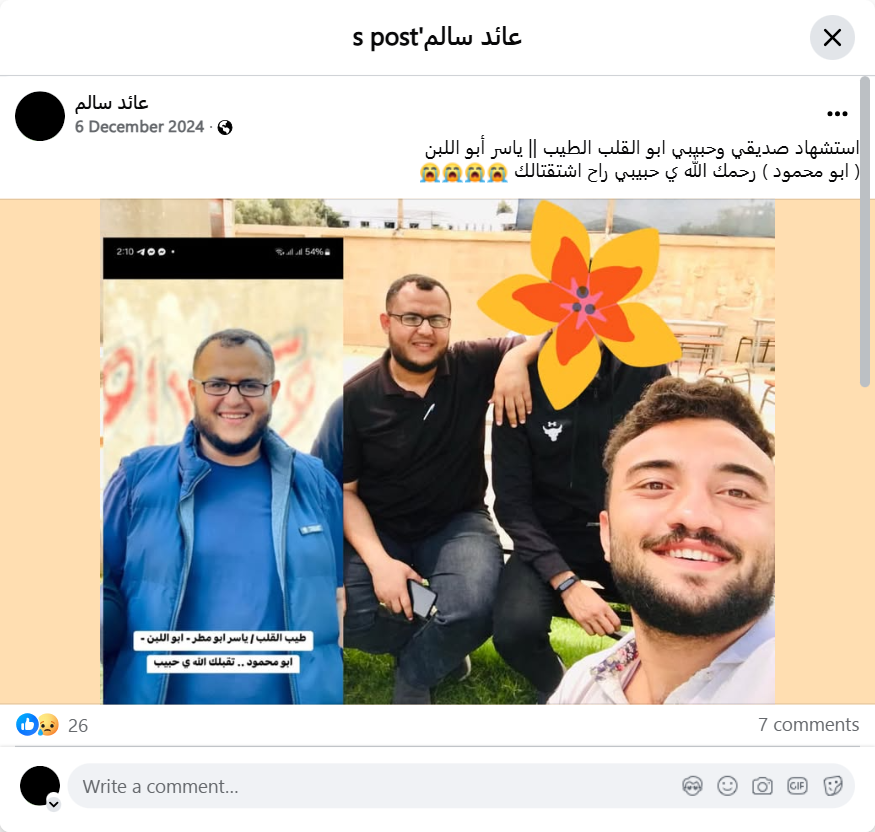This screenshot has width=875, height=832.
Task: Open the post photo in viewer
Action: (437, 451)
